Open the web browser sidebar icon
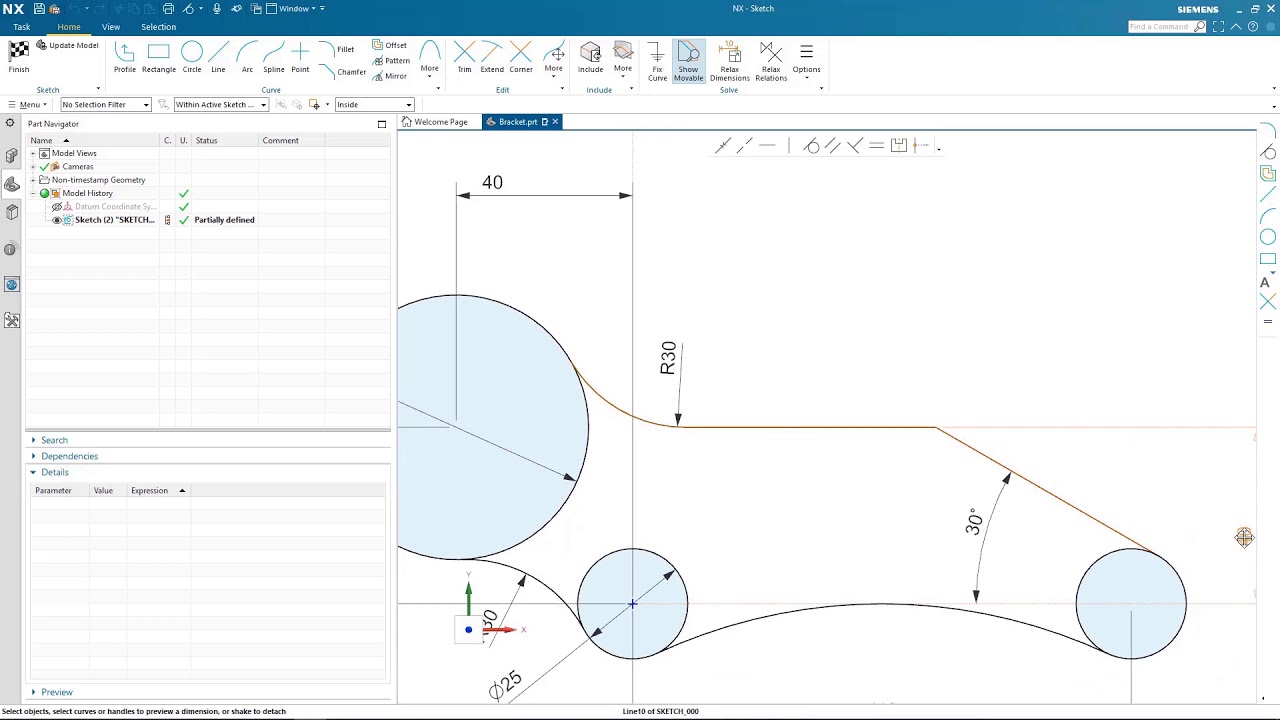Image resolution: width=1280 pixels, height=720 pixels. 11,285
